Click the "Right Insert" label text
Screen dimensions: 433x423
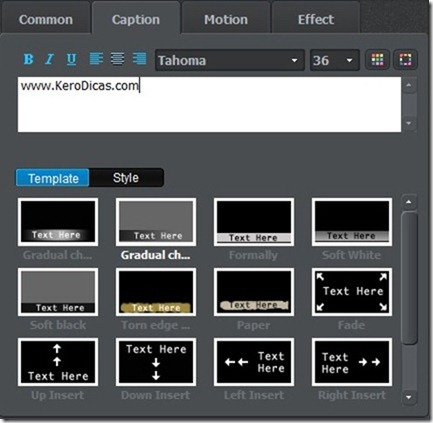[x=352, y=395]
